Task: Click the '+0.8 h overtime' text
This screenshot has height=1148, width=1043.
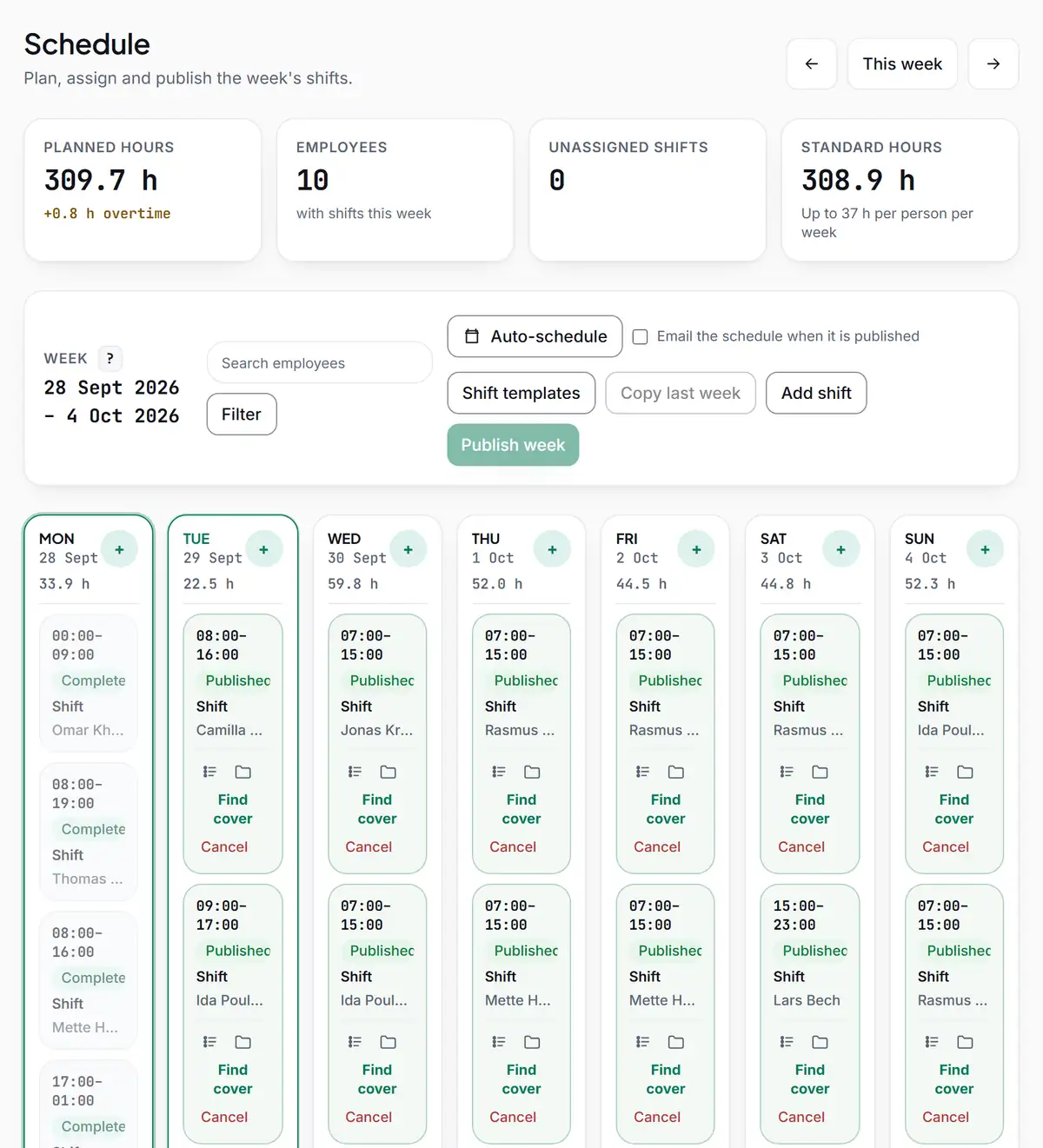Action: pyautogui.click(x=107, y=214)
